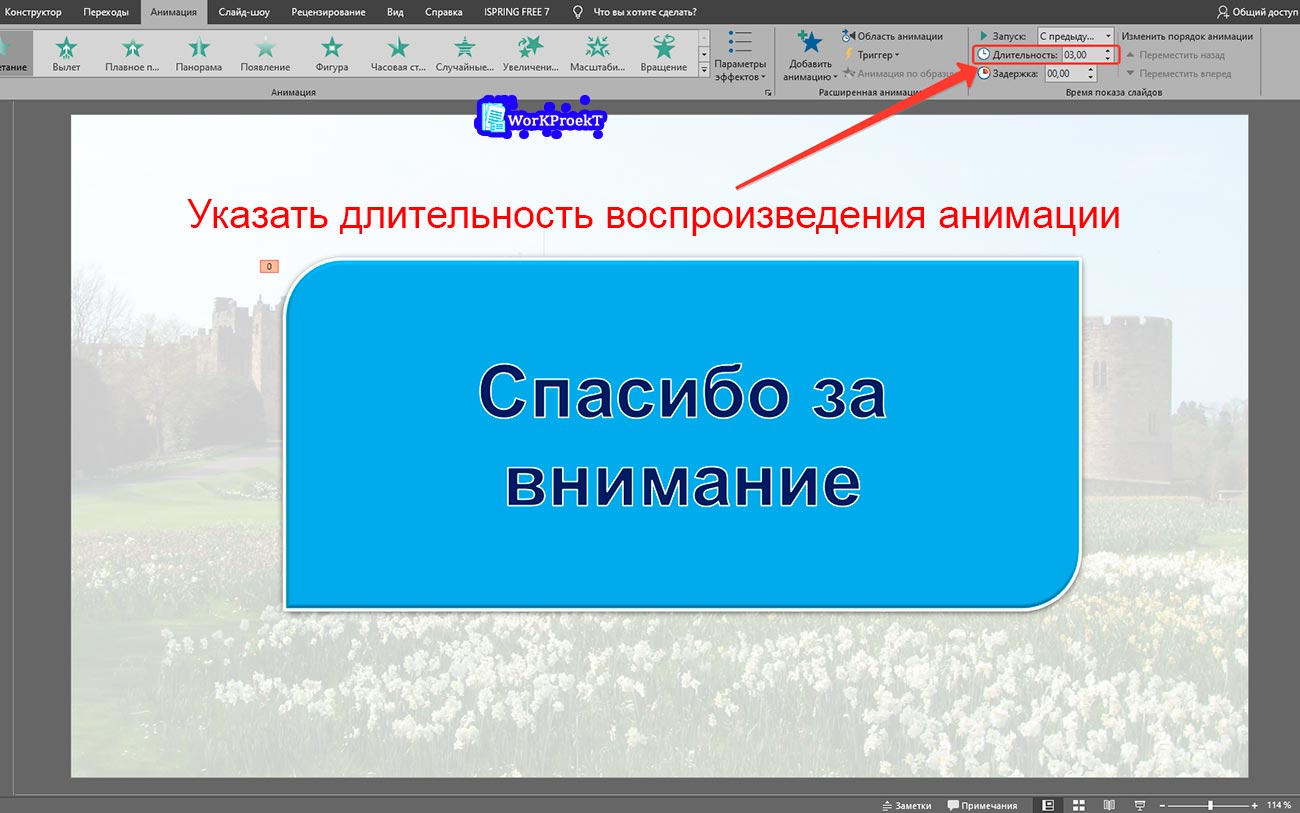The height and width of the screenshot is (813, 1300).
Task: Open the Триггер dropdown
Action: pos(873,54)
